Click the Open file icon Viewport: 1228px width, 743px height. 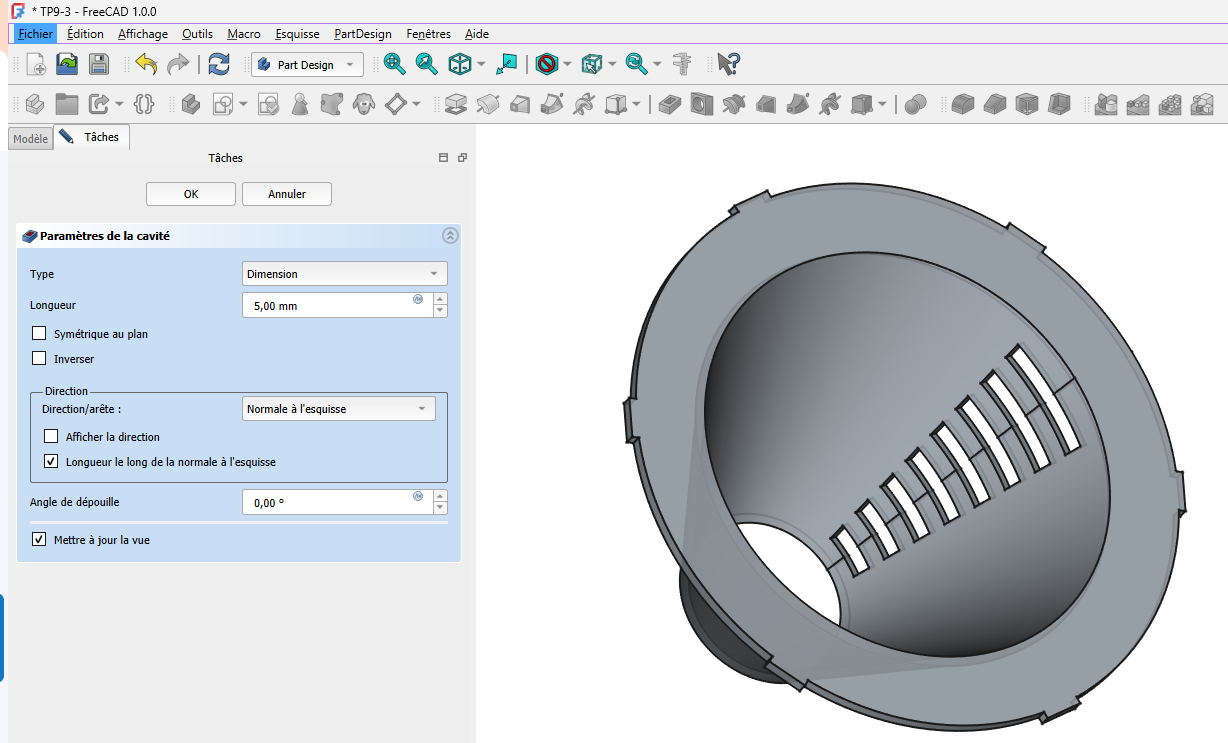point(67,65)
